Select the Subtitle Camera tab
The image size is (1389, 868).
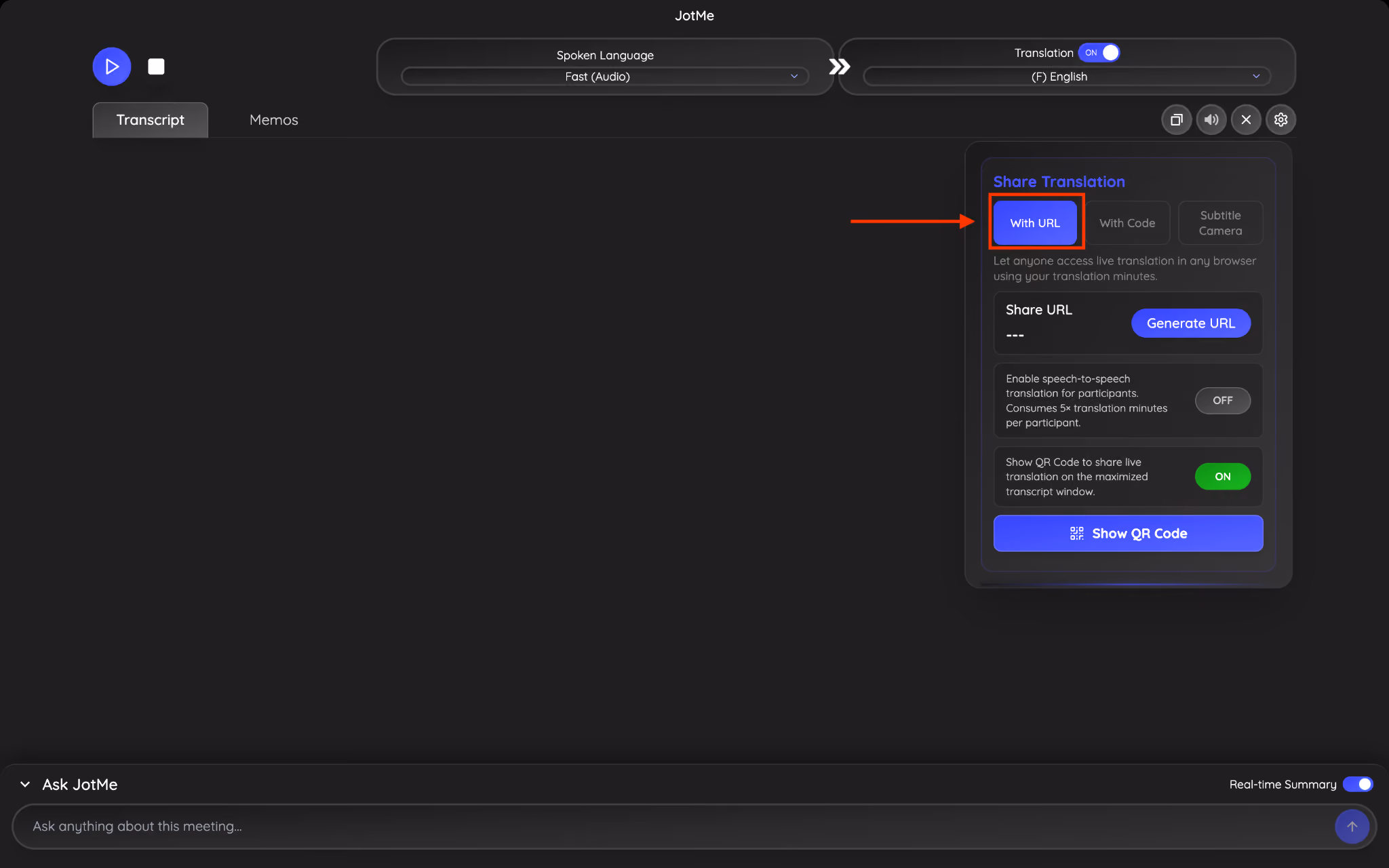pyautogui.click(x=1220, y=223)
